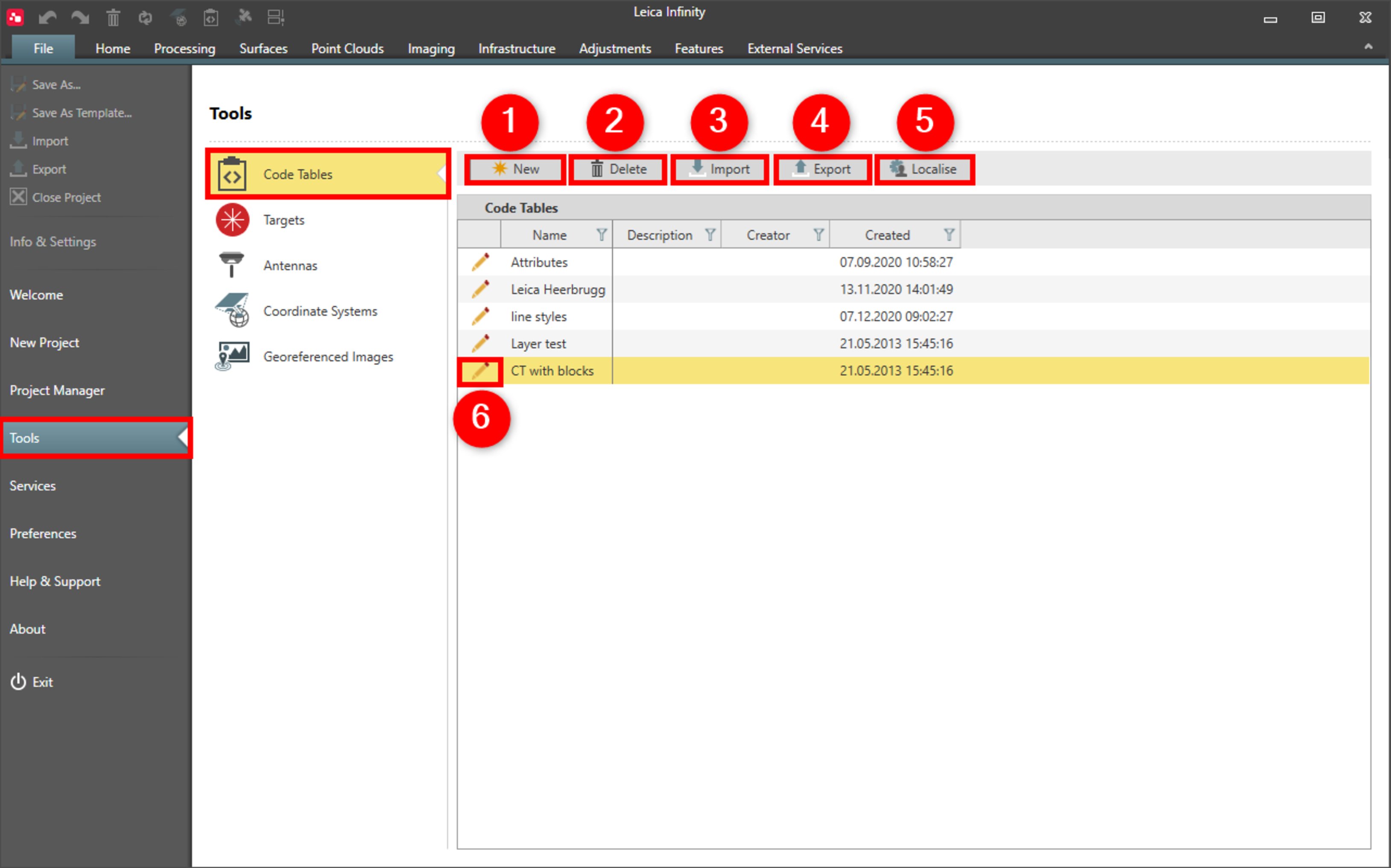Collapse the ribbon with the up chevron
The width and height of the screenshot is (1391, 868).
1368,47
